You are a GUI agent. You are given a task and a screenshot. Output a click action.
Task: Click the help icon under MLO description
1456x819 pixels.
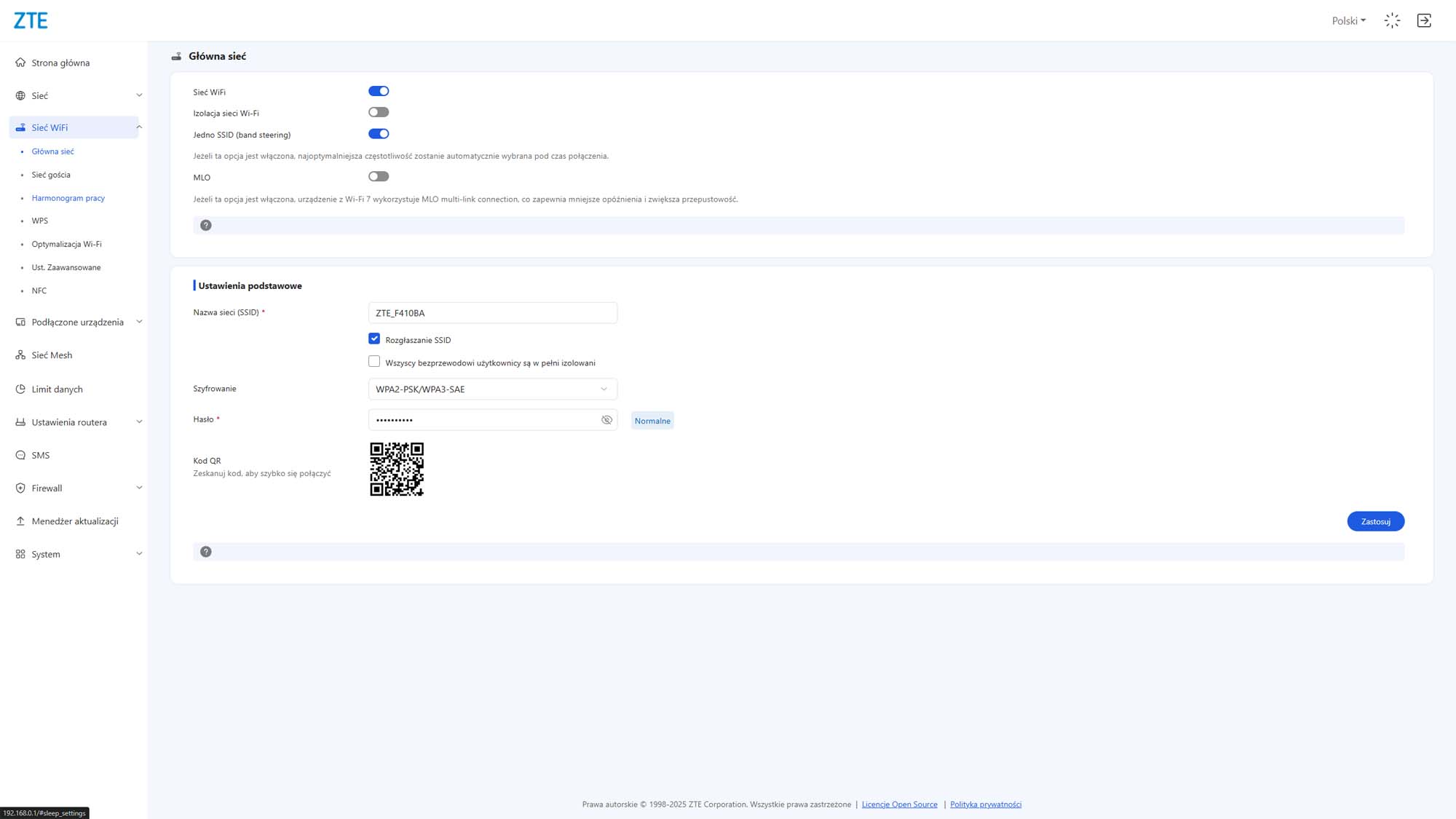coord(206,225)
